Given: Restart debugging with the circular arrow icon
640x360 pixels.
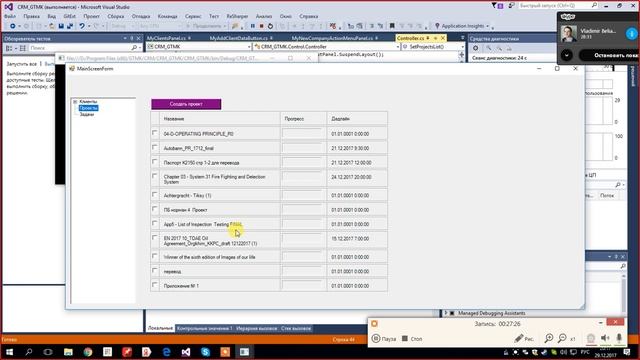Looking at the screenshot, I should 270,26.
